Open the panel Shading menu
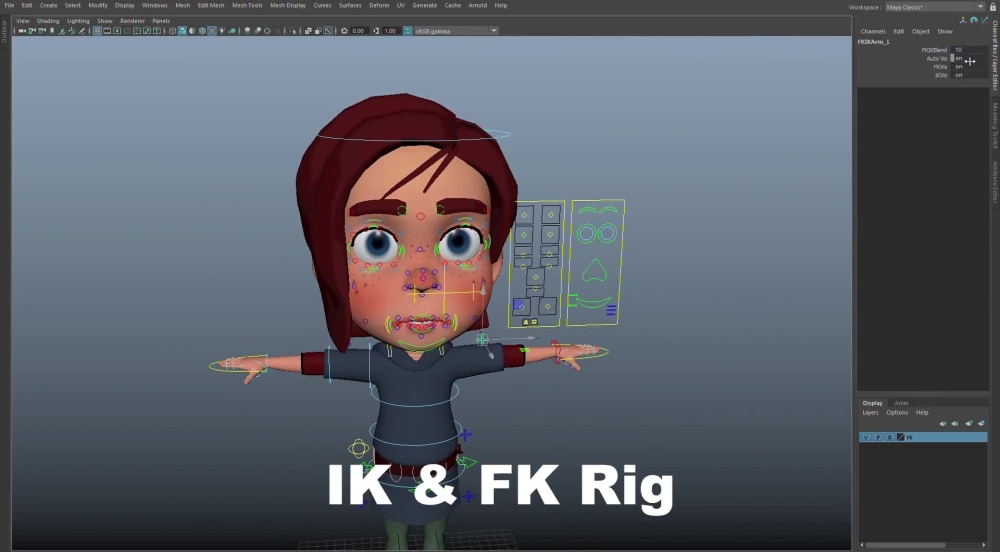 (48, 21)
